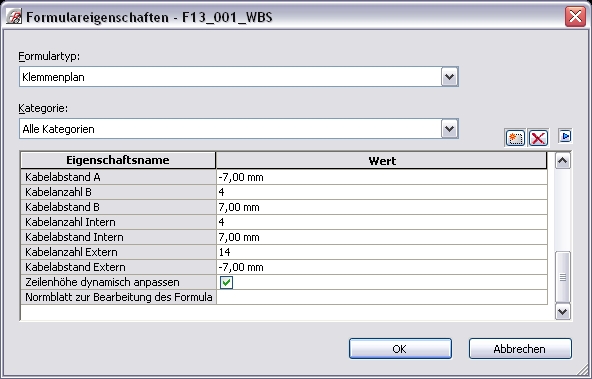Click the scrollbar up arrow
The width and height of the screenshot is (592, 379).
tap(563, 161)
